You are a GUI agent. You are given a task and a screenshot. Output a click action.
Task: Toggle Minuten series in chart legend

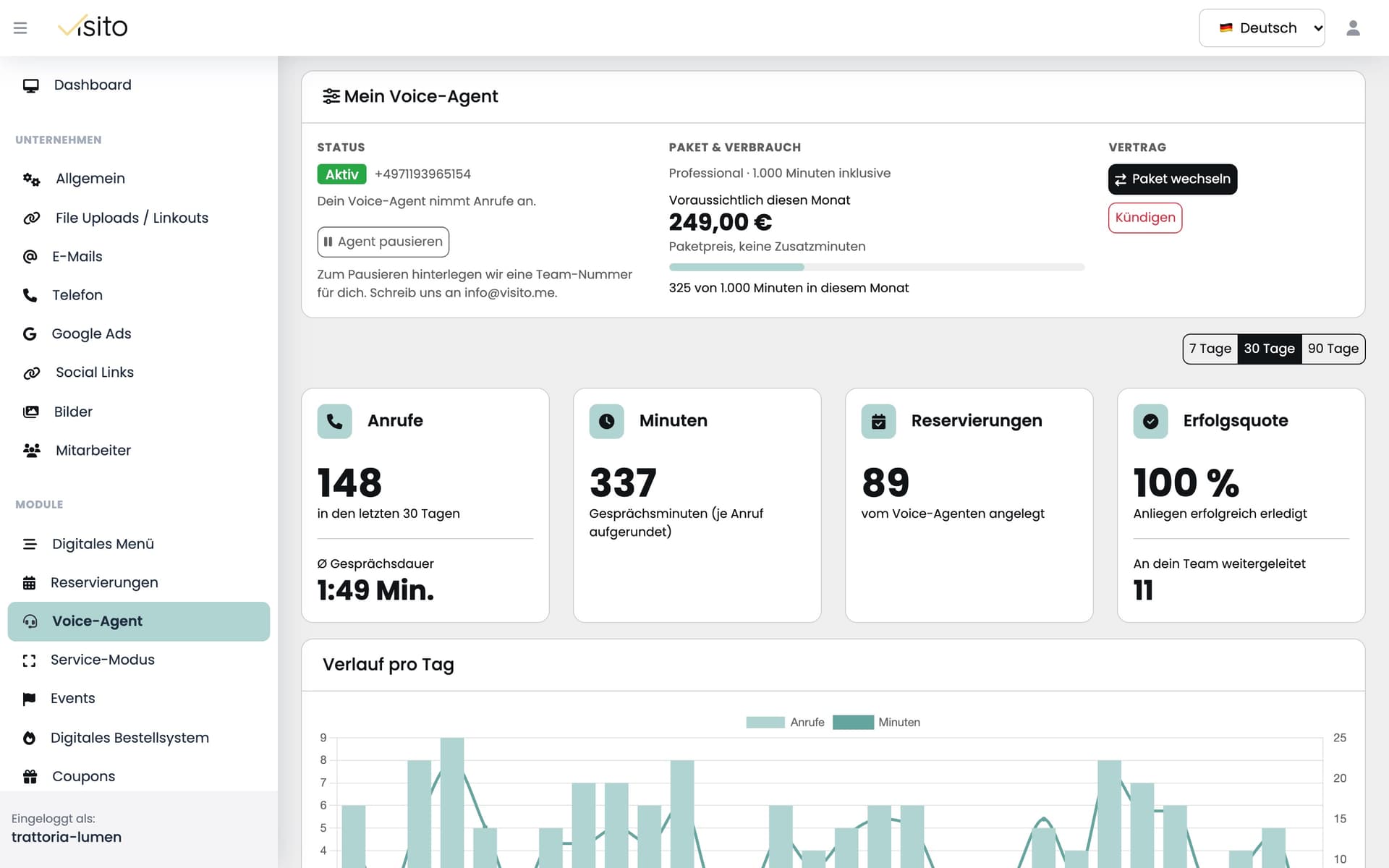876,722
